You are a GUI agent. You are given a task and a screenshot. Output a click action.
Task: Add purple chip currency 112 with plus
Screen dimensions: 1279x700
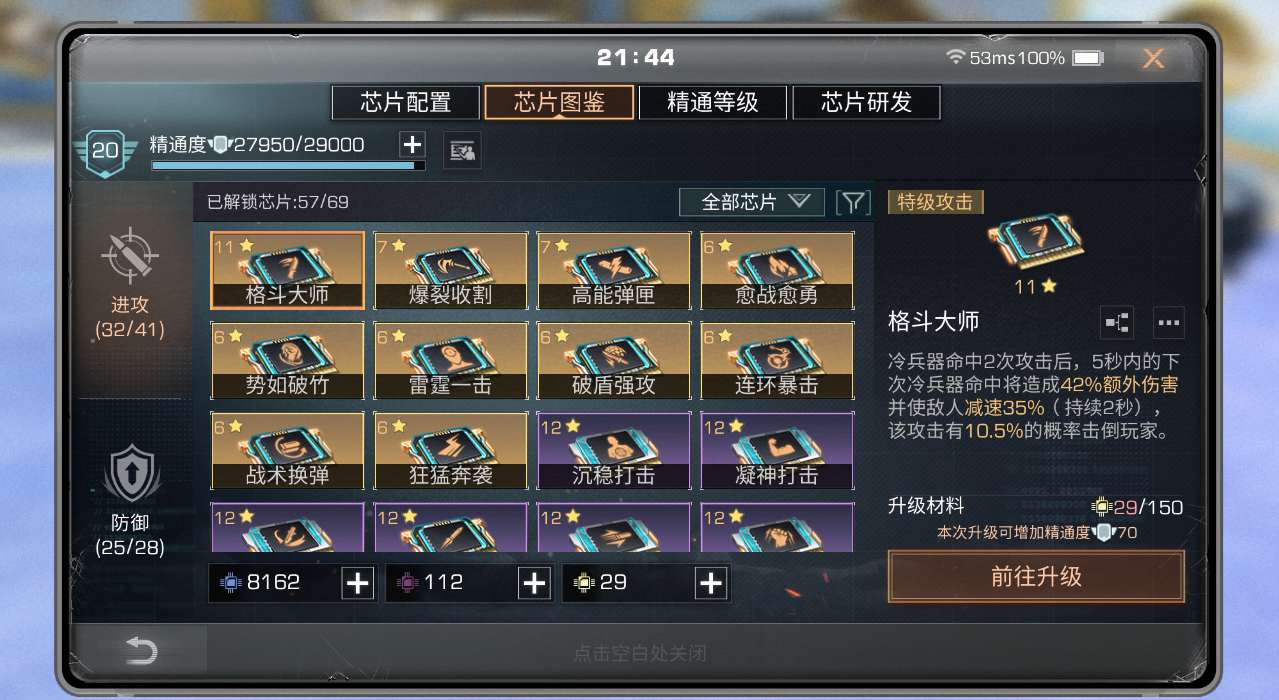[x=534, y=582]
